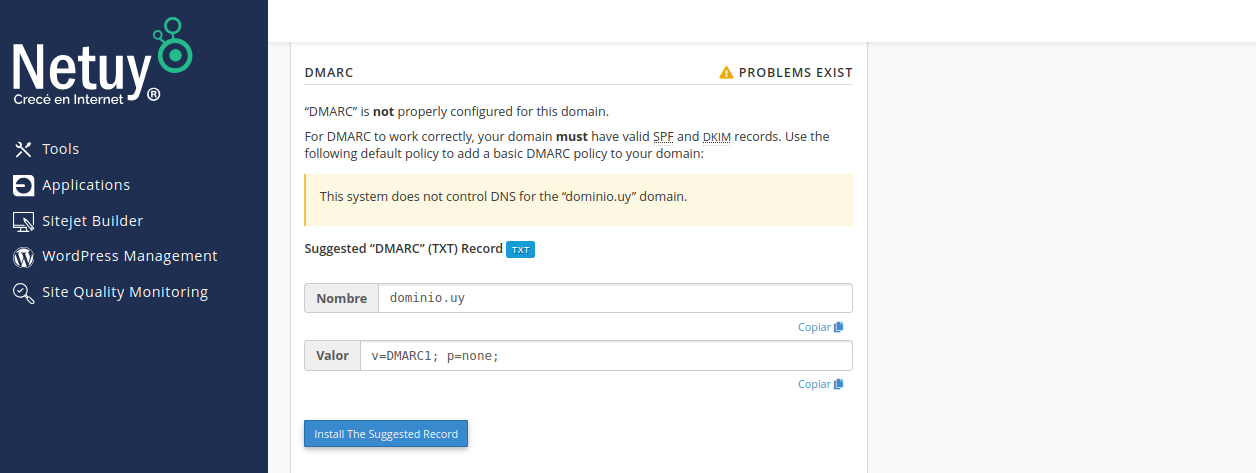Click the Site Quality Monitoring magnifier icon
The width and height of the screenshot is (1256, 473).
pos(23,293)
